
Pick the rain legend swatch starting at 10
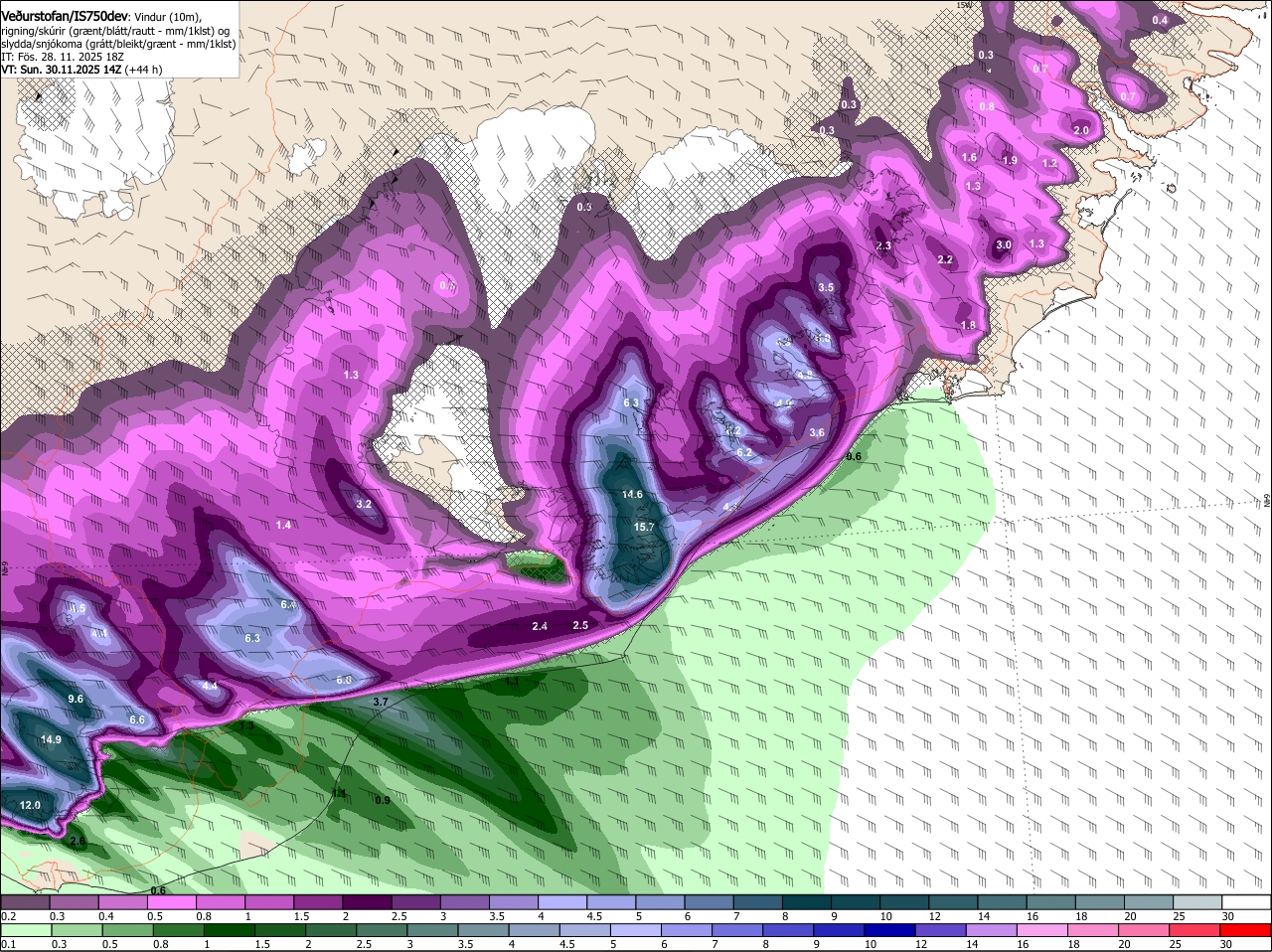pyautogui.click(x=890, y=931)
